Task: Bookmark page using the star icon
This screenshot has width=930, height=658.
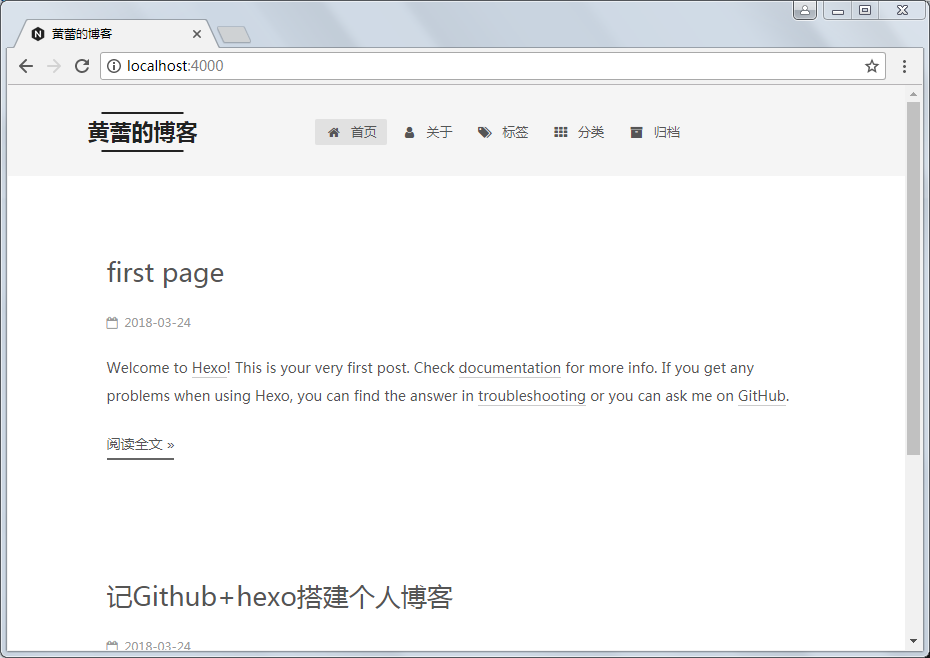Action: [871, 66]
